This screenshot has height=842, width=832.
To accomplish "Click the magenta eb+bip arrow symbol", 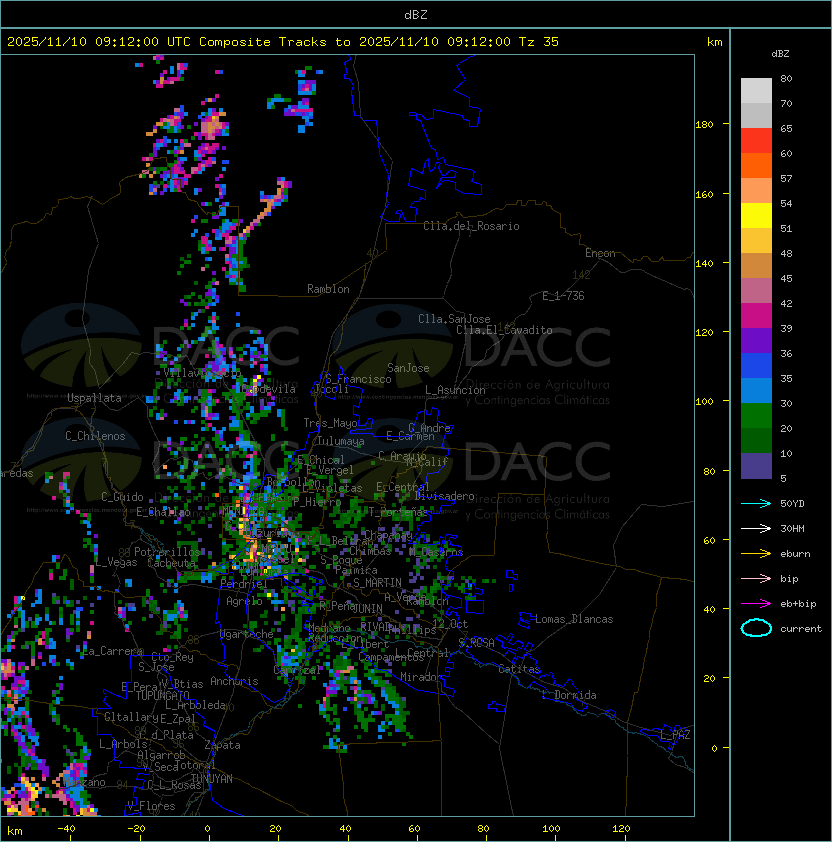I will tap(756, 604).
